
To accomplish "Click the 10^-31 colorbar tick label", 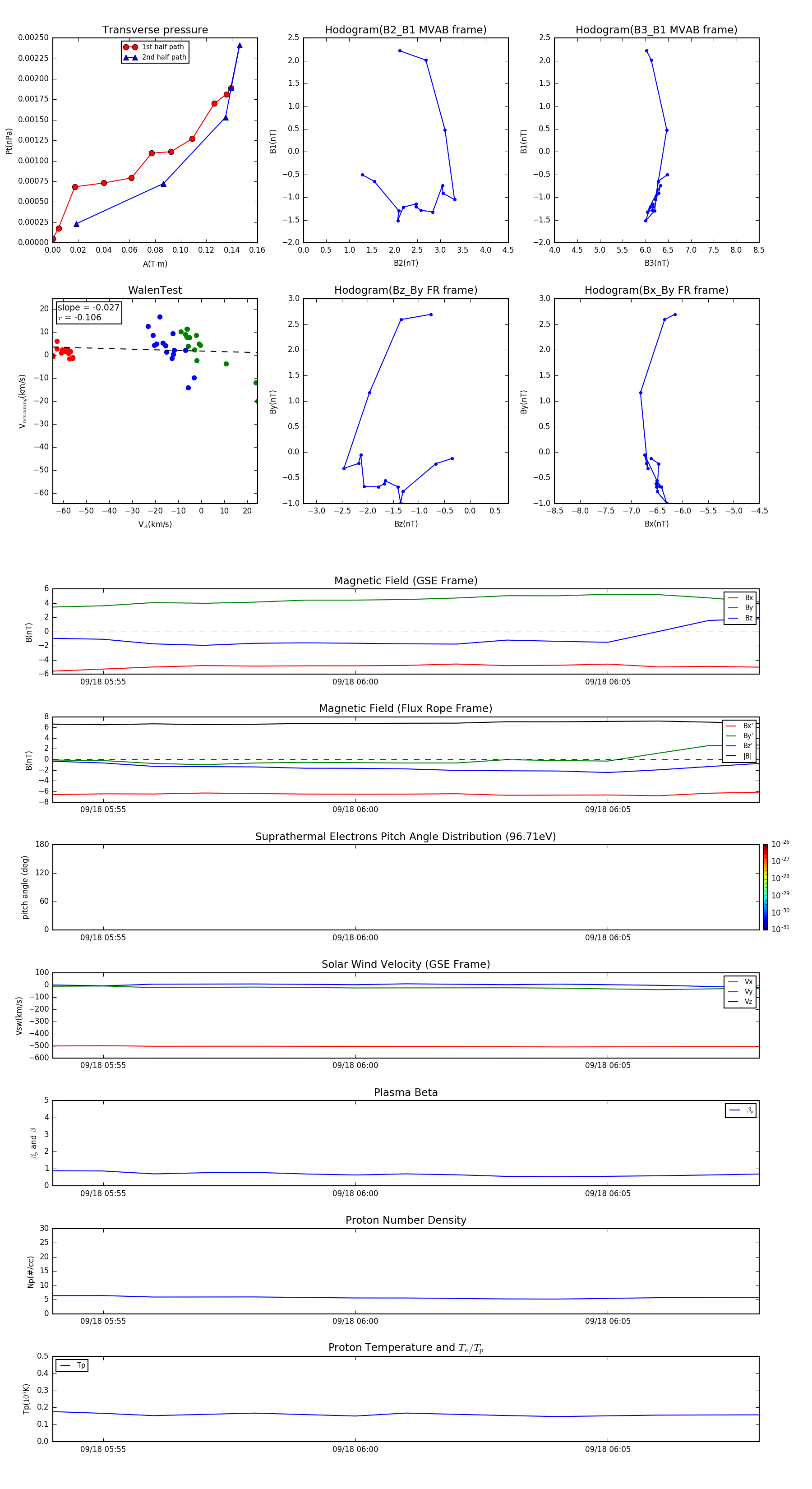I will pos(780,929).
